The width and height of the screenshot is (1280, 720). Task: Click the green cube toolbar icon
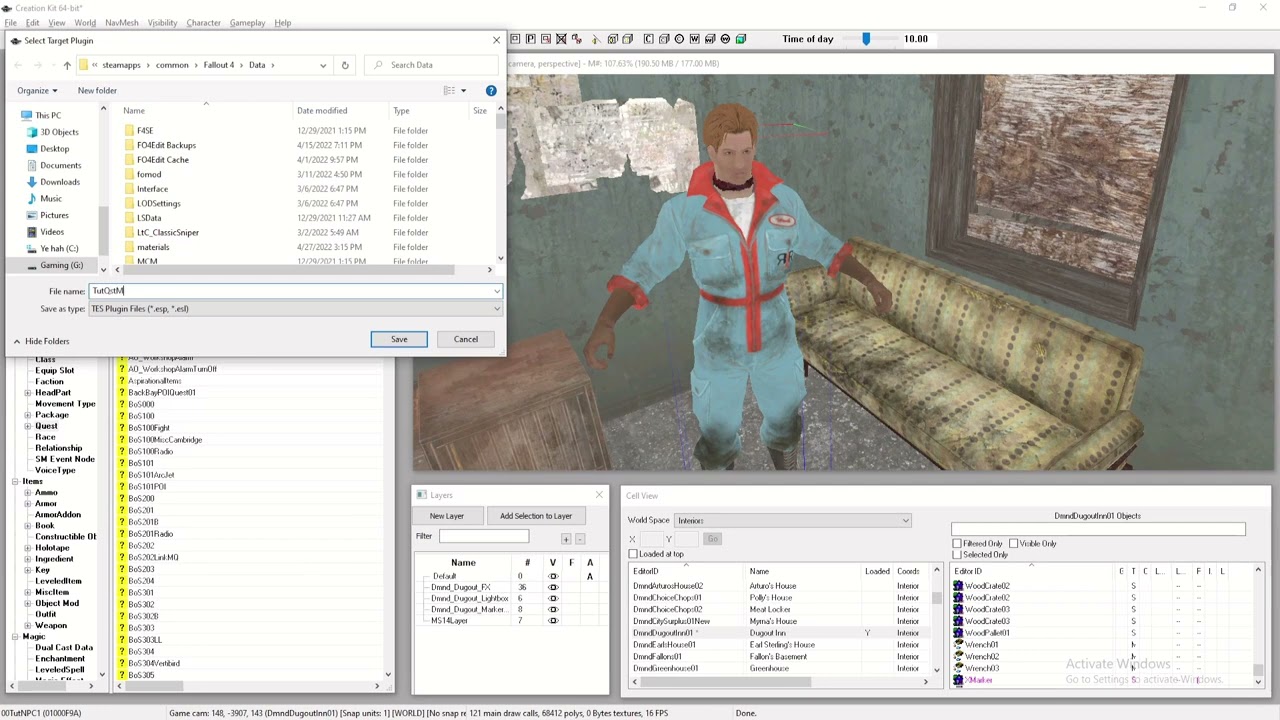741,39
